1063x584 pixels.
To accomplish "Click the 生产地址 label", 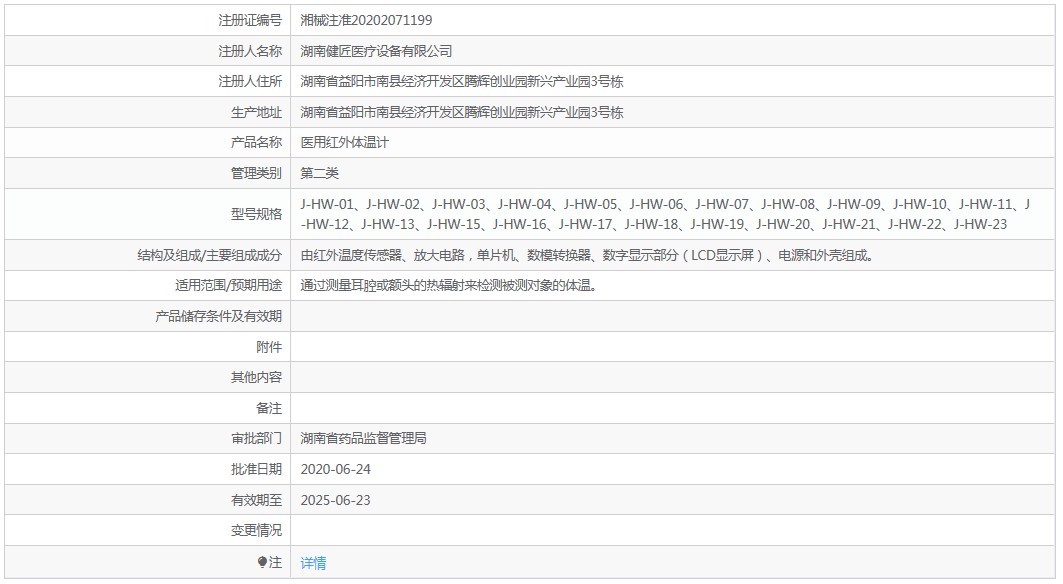I will click(x=256, y=113).
